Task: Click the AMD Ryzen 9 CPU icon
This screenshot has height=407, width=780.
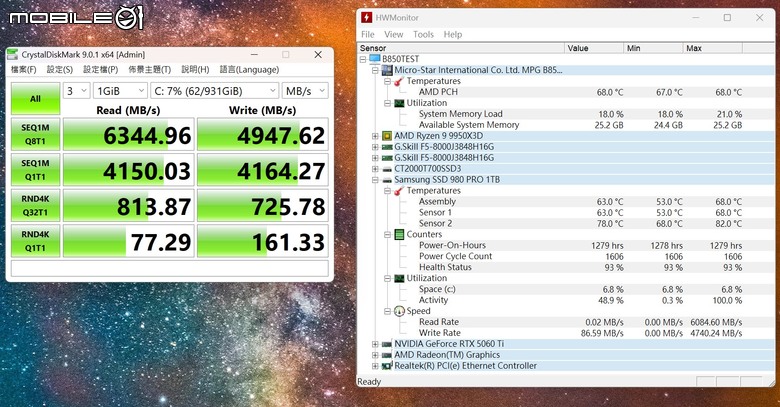Action: [387, 136]
